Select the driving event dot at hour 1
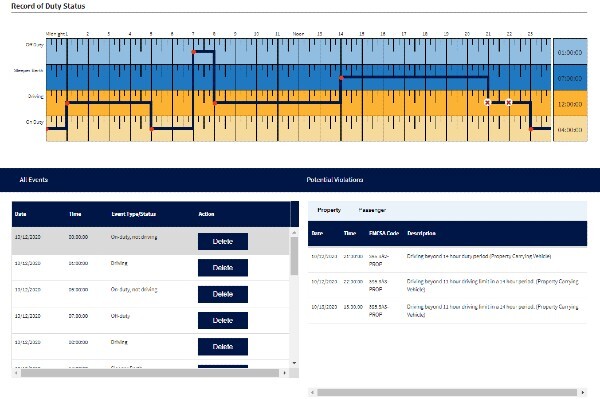 [x=67, y=103]
